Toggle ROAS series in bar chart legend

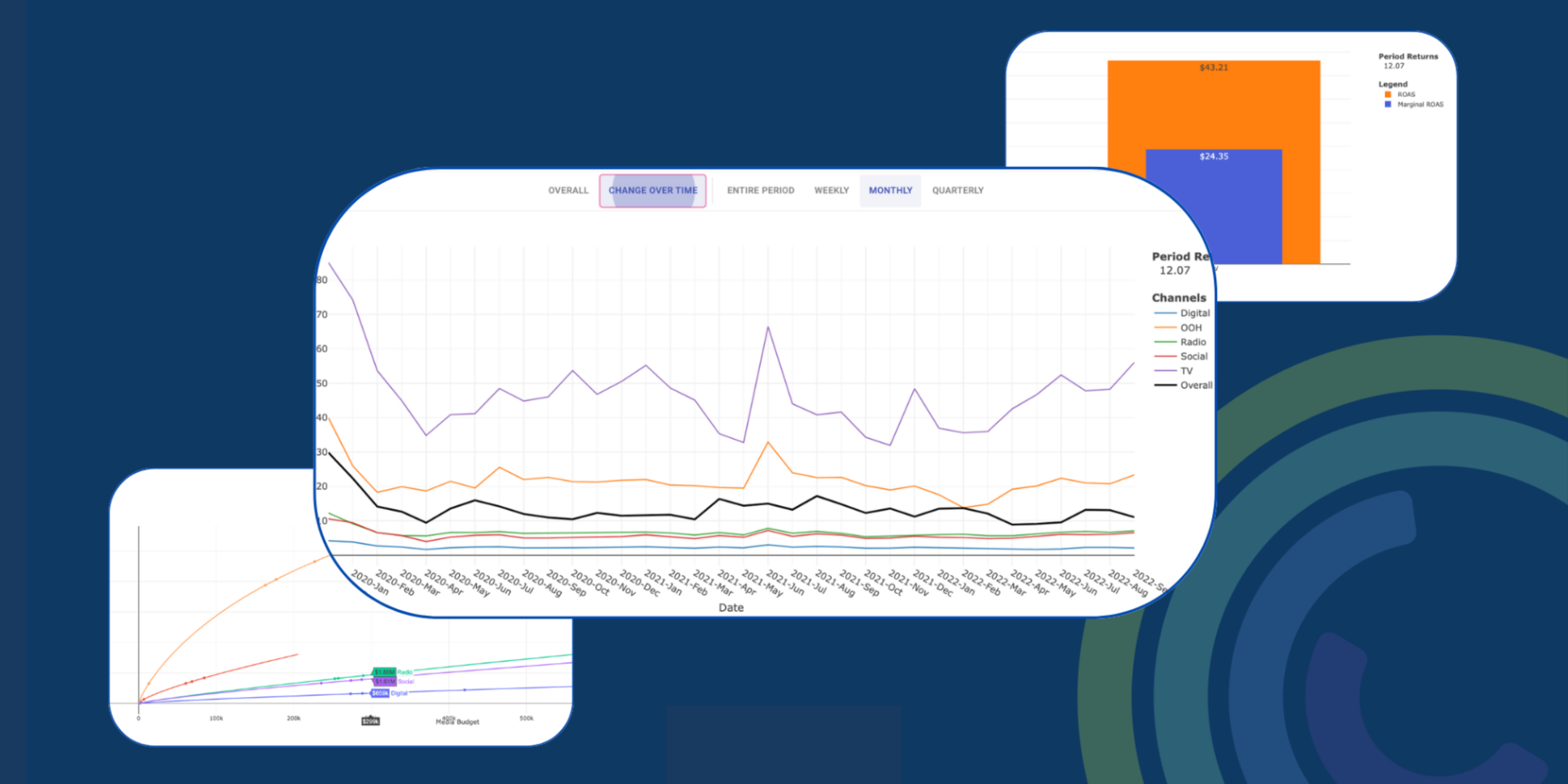(x=1400, y=94)
